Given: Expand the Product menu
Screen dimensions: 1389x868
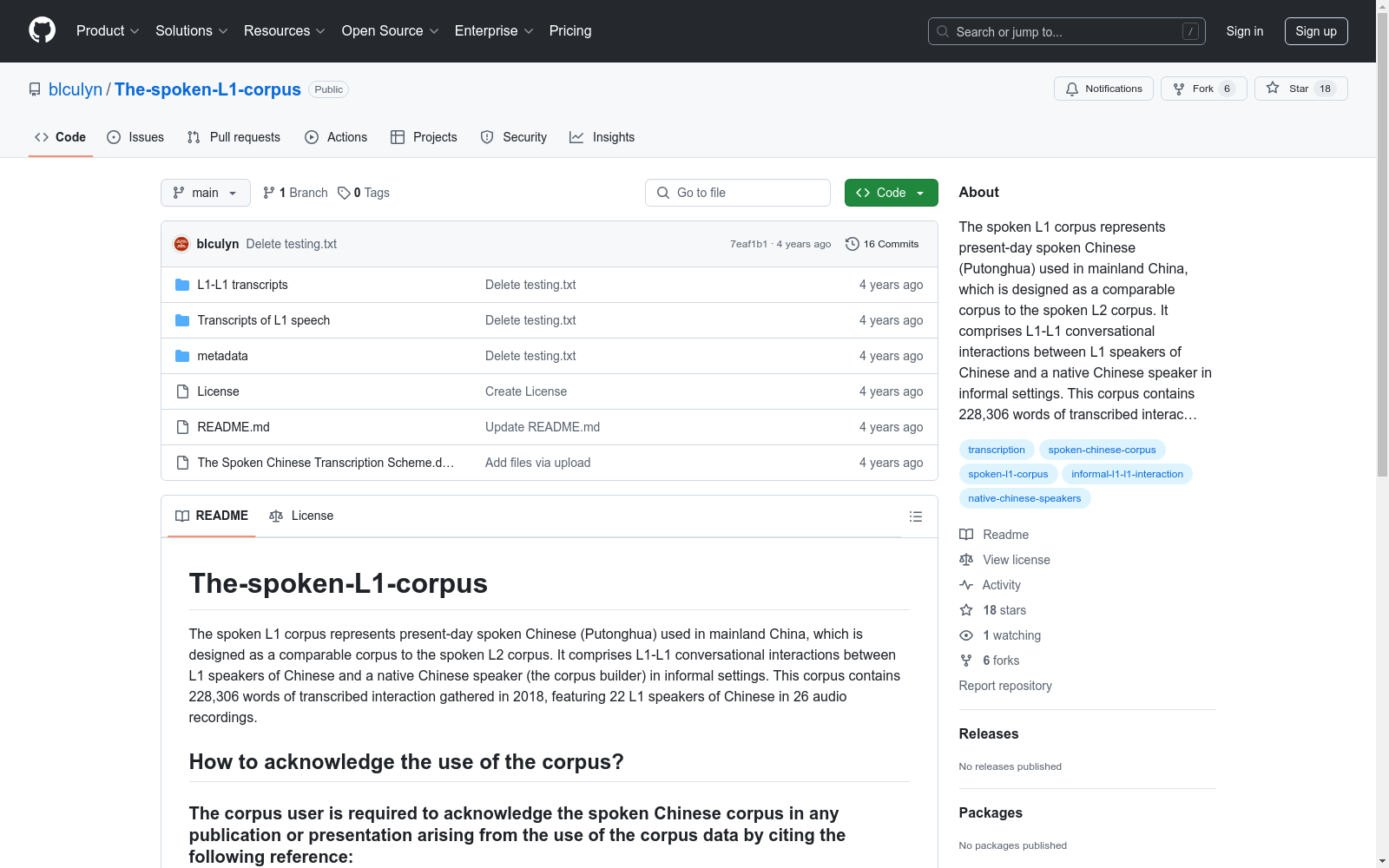Looking at the screenshot, I should point(108,30).
